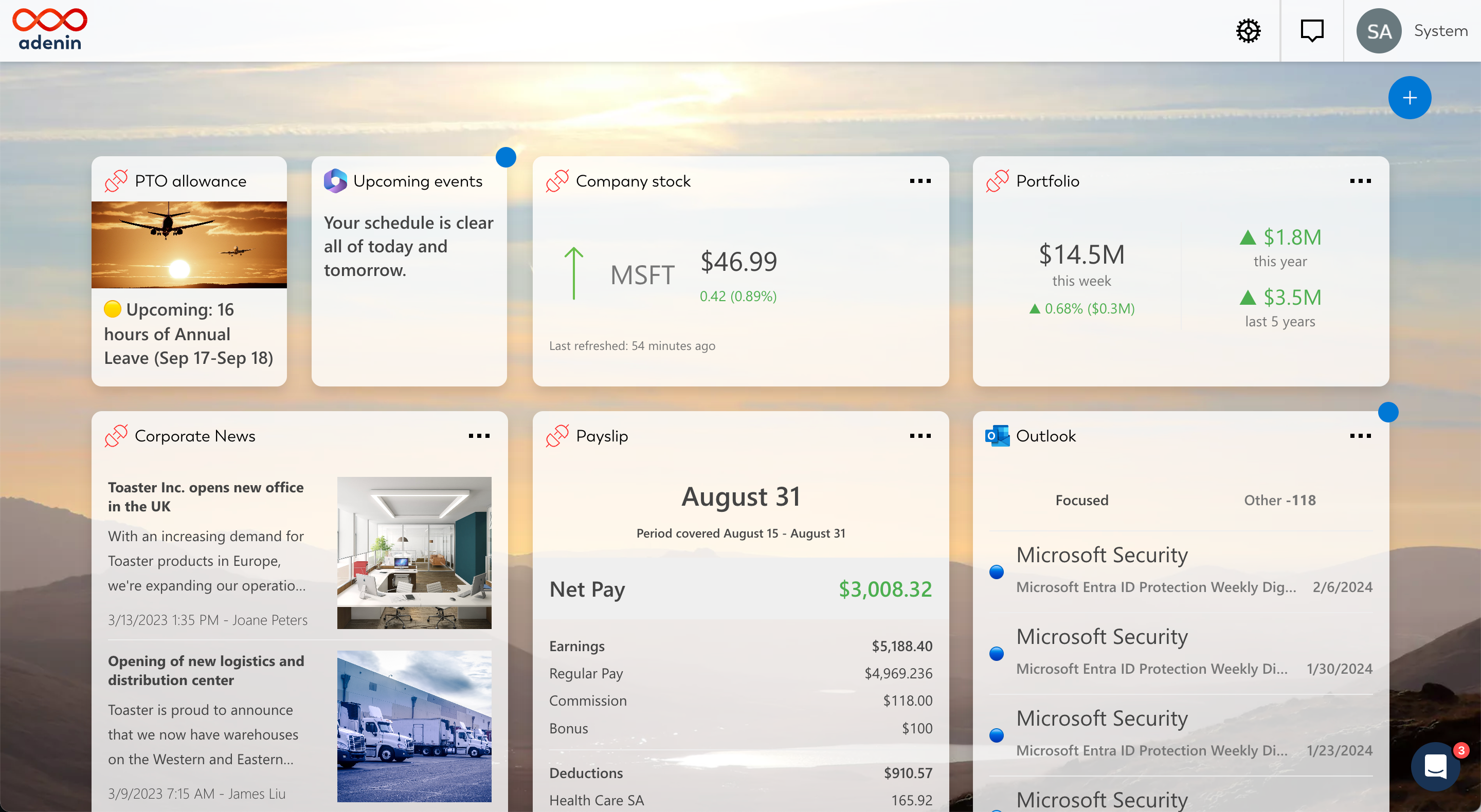The height and width of the screenshot is (812, 1481).
Task: Click unread dot of 2/6/2024 email
Action: [x=997, y=572]
